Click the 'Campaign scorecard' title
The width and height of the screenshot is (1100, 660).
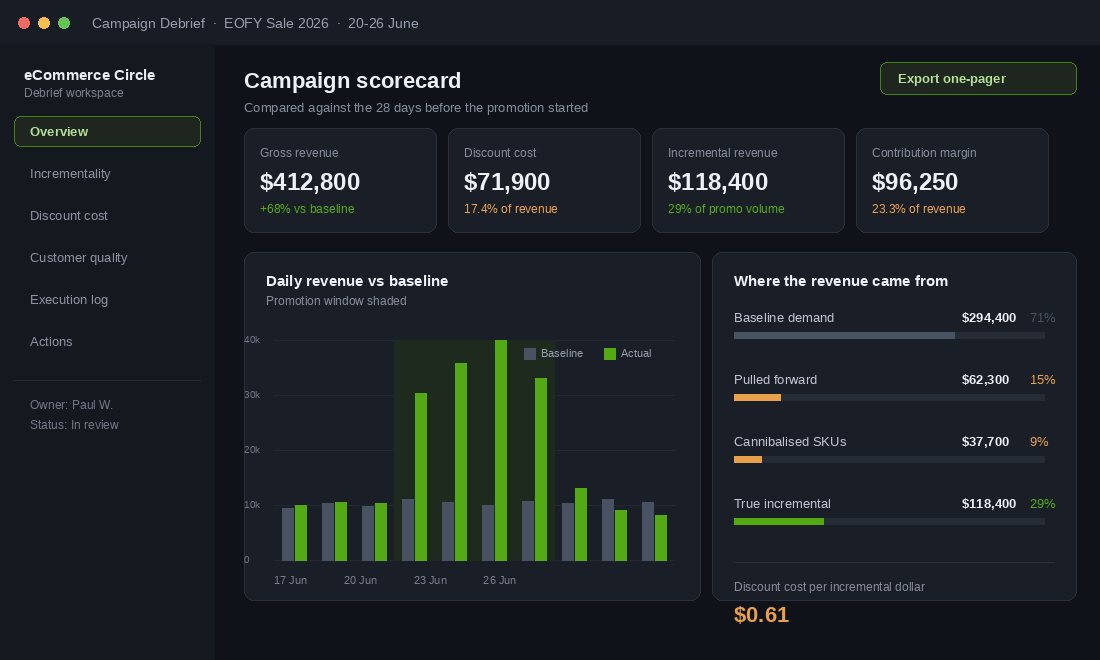tap(352, 81)
